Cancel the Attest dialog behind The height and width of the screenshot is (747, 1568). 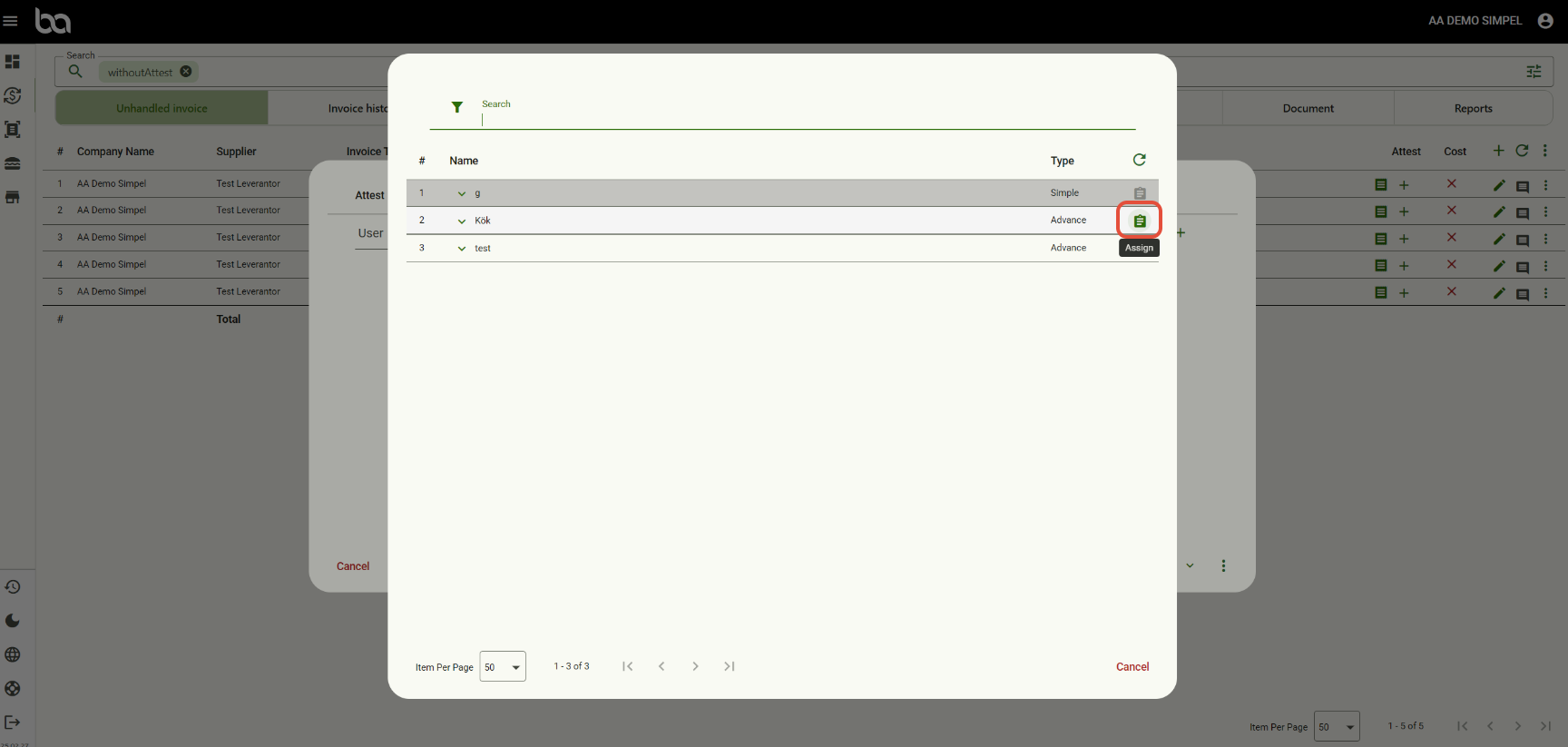tap(353, 566)
